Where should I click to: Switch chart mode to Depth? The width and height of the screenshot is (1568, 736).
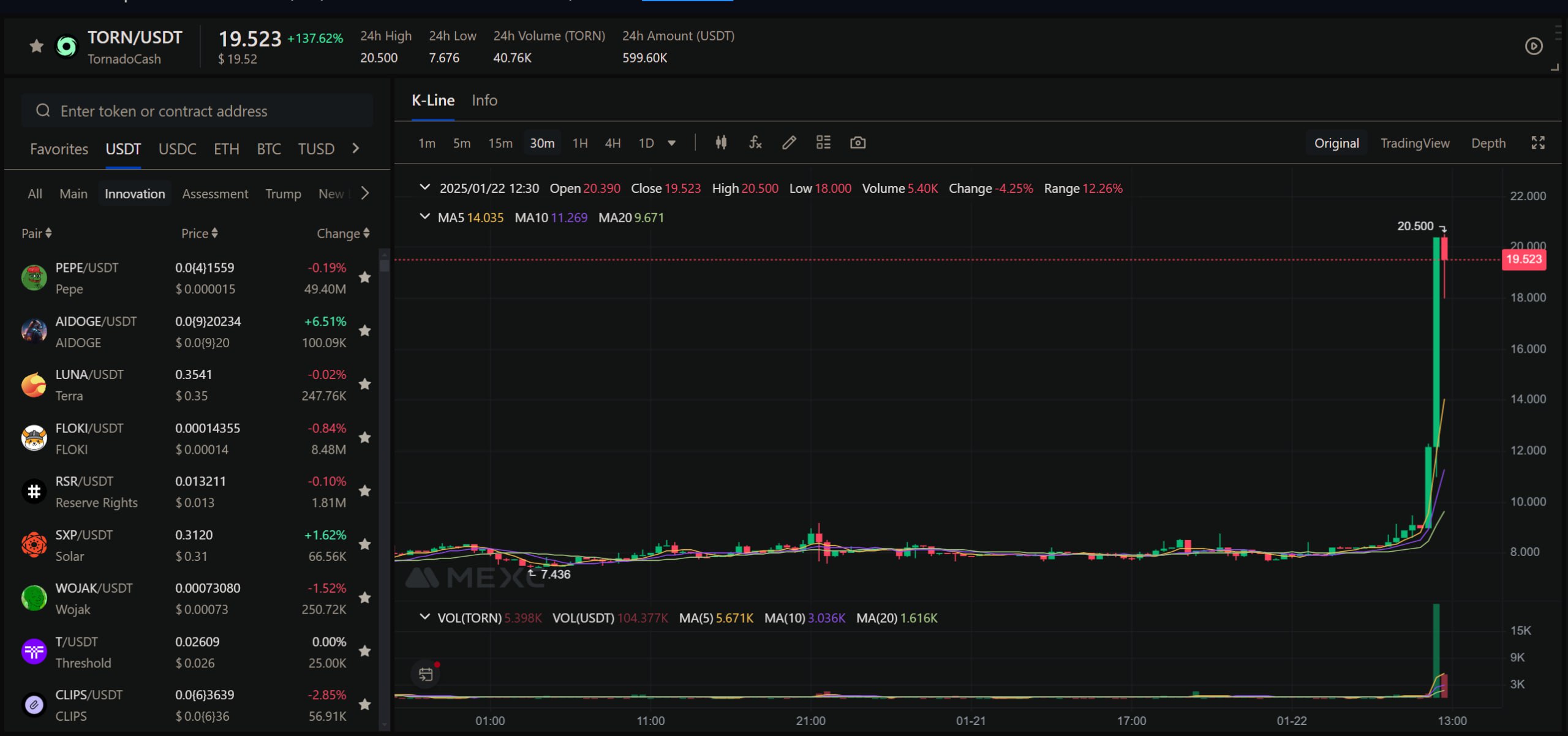coord(1488,143)
